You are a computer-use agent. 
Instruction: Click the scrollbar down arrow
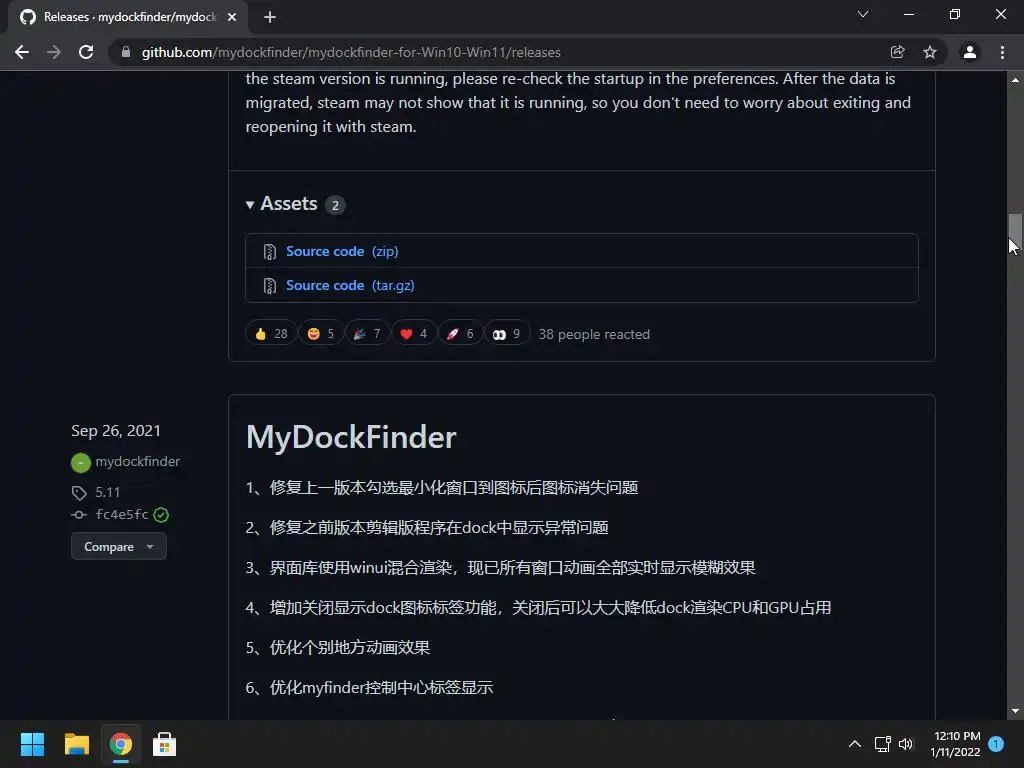(x=1015, y=711)
